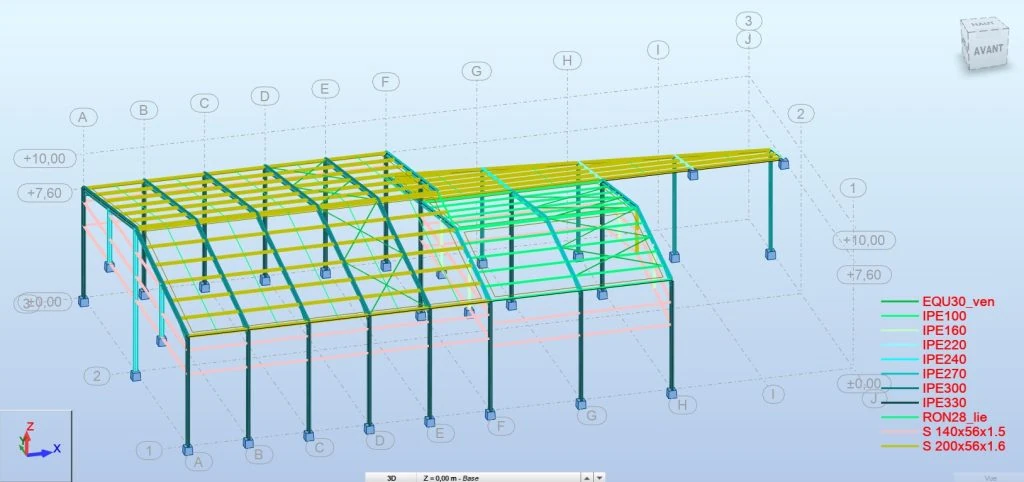Screen dimensions: 1024x482
Task: Click grid axis bubble I in top row
Action: (658, 50)
